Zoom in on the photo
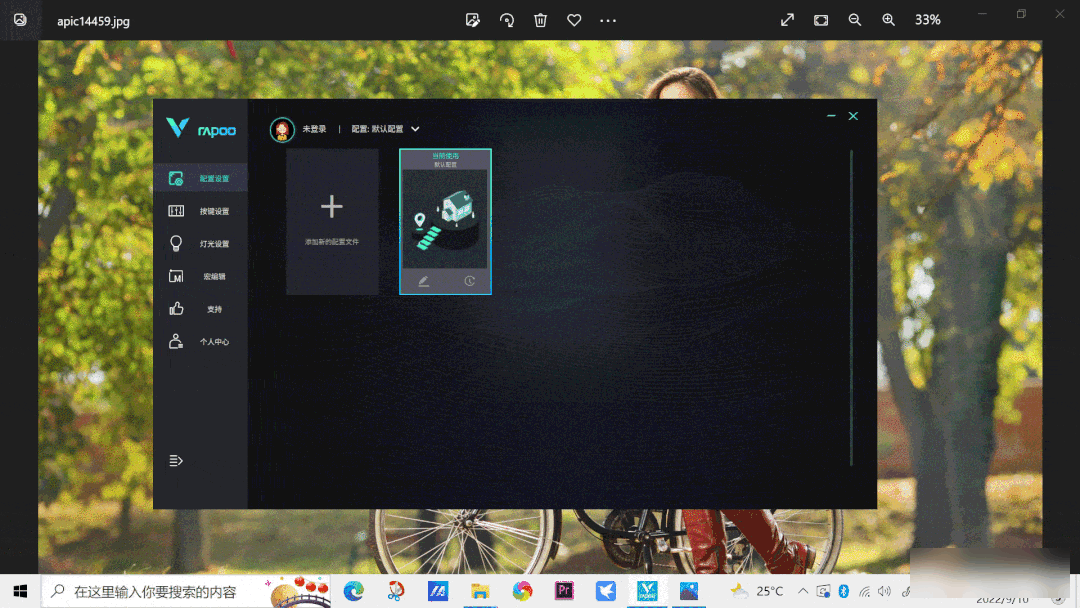1080x608 pixels. 888,20
